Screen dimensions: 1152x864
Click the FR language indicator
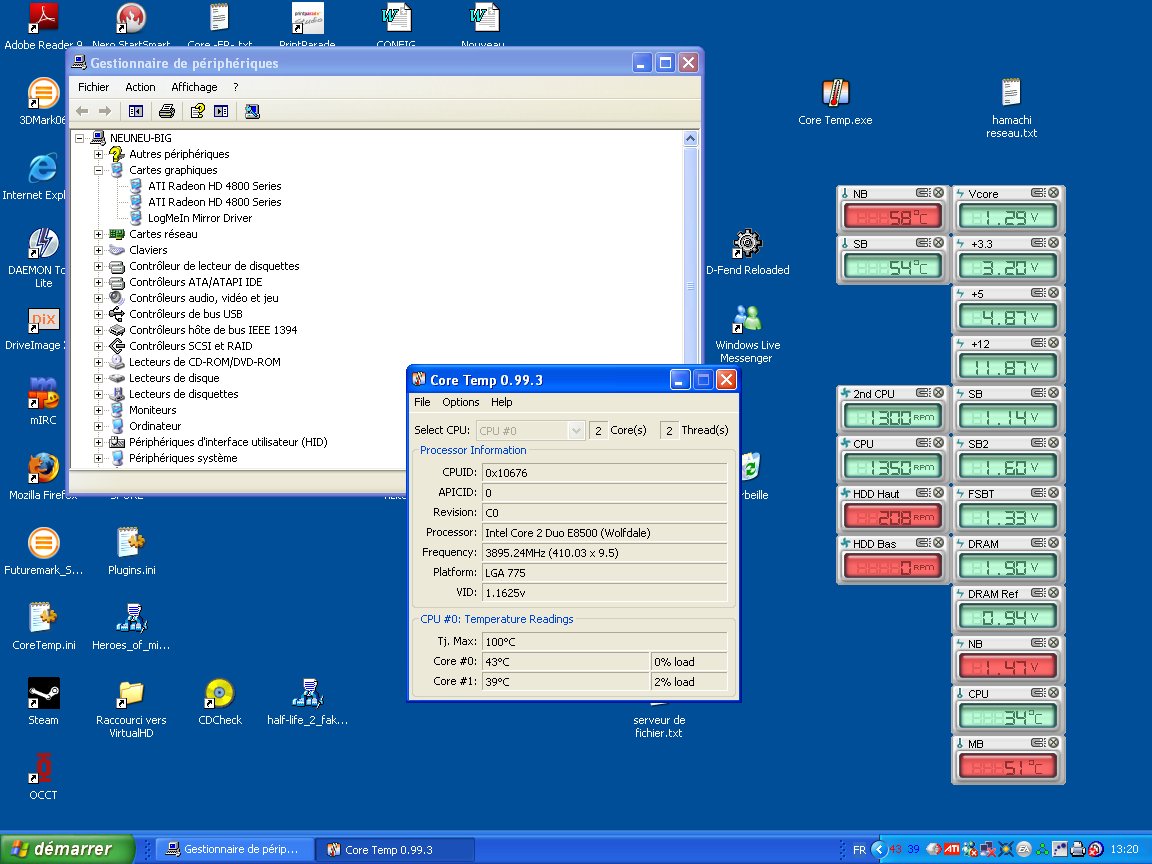[x=859, y=849]
